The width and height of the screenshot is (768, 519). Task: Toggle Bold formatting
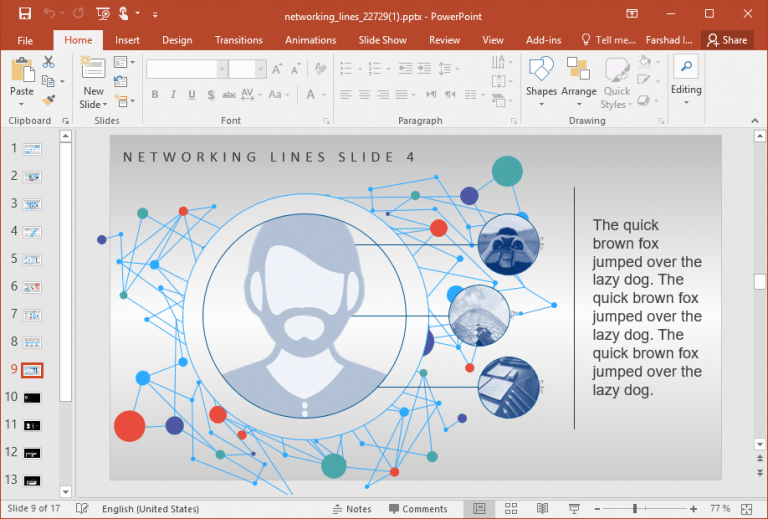click(x=155, y=95)
